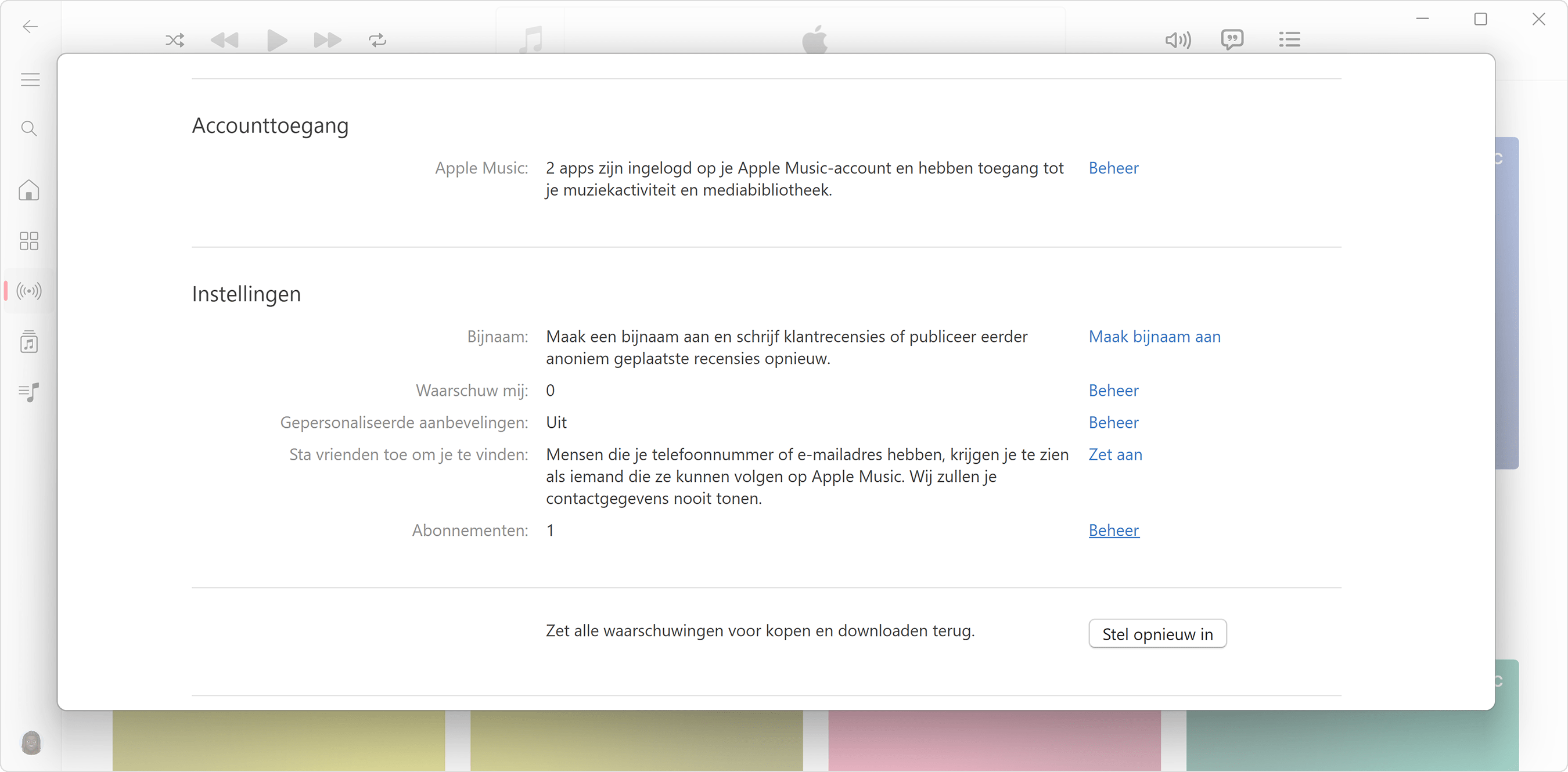Open the Up Next queue

(x=1290, y=39)
